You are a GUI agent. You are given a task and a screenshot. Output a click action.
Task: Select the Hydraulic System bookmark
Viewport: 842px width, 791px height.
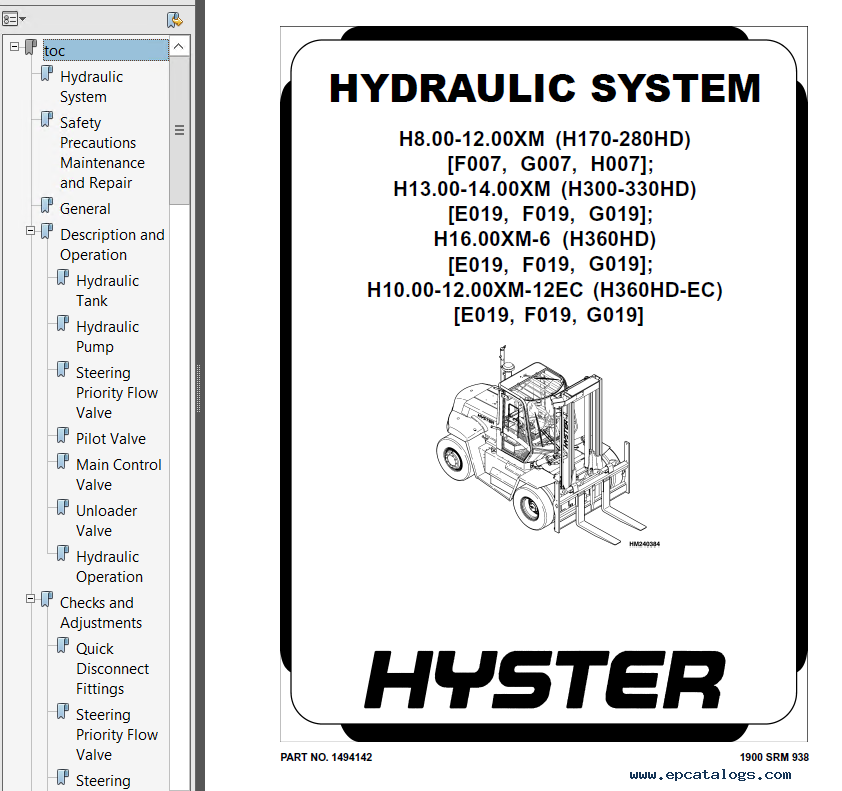(x=91, y=87)
